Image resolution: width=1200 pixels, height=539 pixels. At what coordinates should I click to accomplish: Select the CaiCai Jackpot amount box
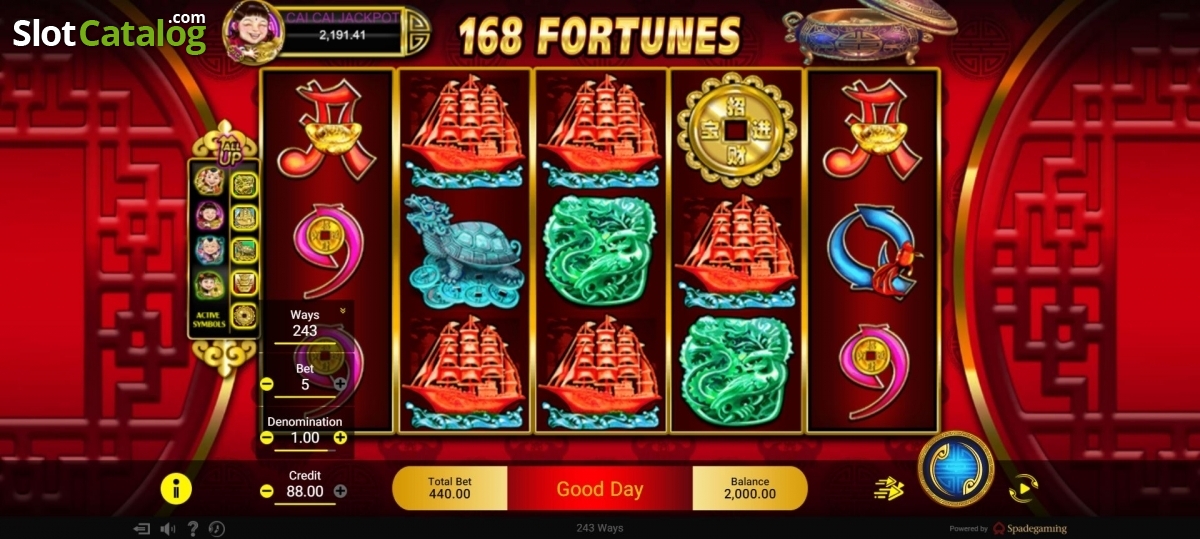point(344,33)
